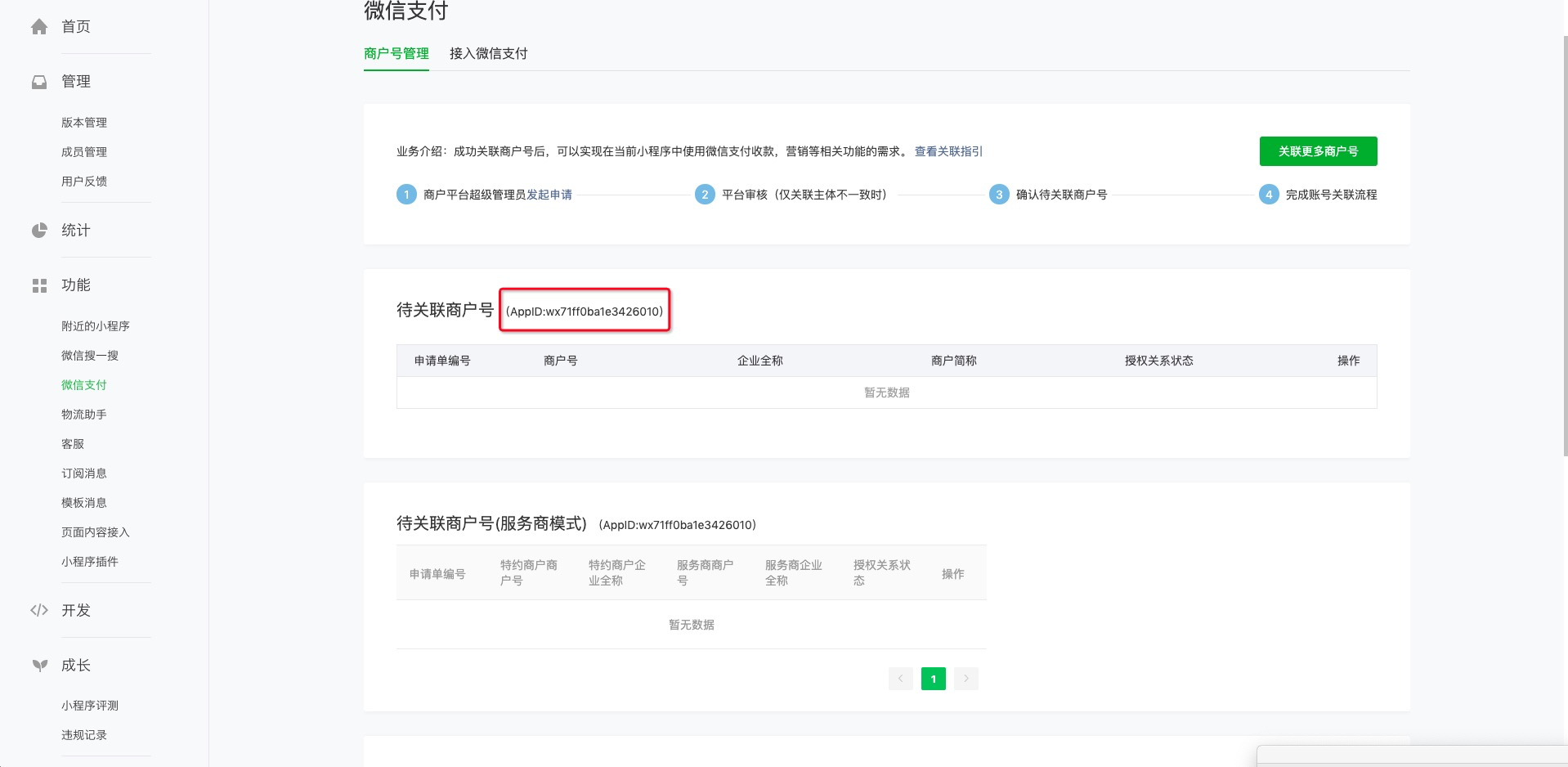Click the next page arrow
The image size is (1568, 767).
pos(966,679)
